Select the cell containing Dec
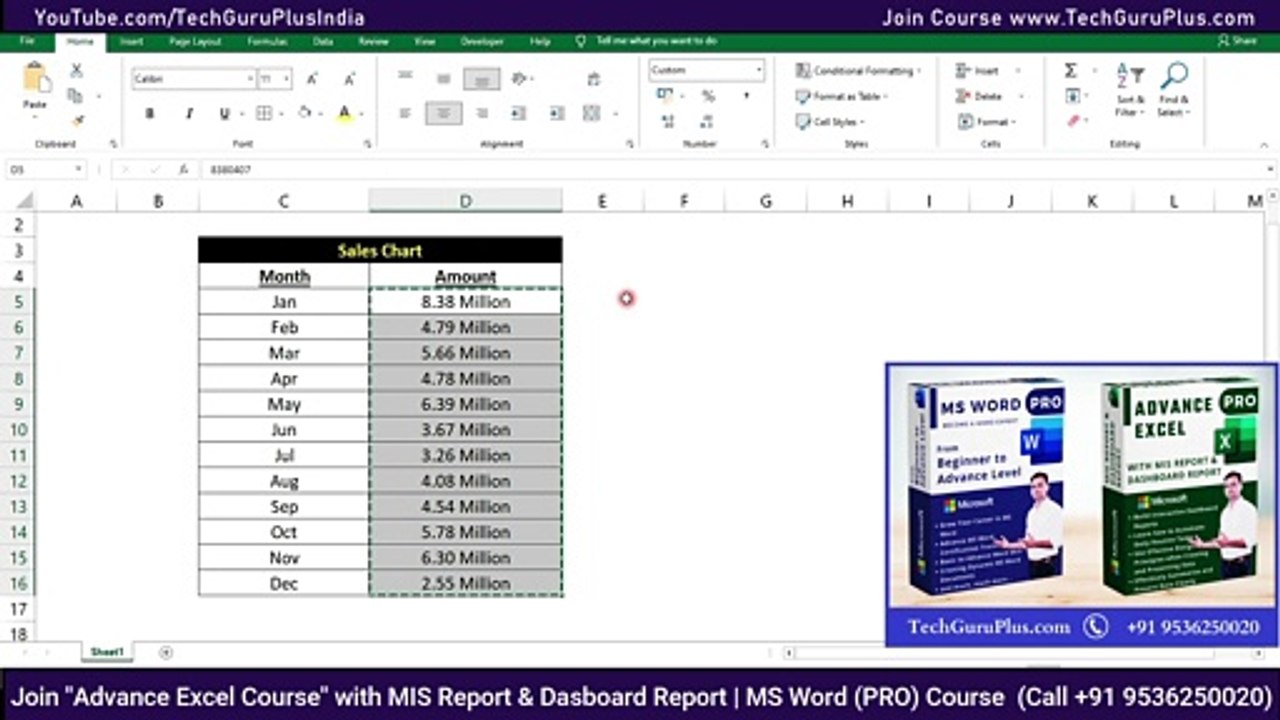Image resolution: width=1280 pixels, height=720 pixels. pos(284,583)
